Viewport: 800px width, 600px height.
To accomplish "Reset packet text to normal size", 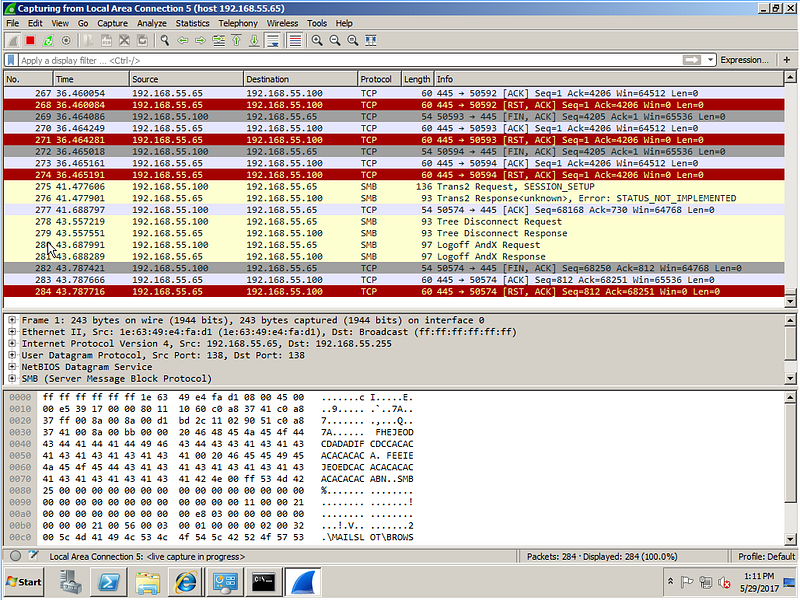I will [353, 41].
